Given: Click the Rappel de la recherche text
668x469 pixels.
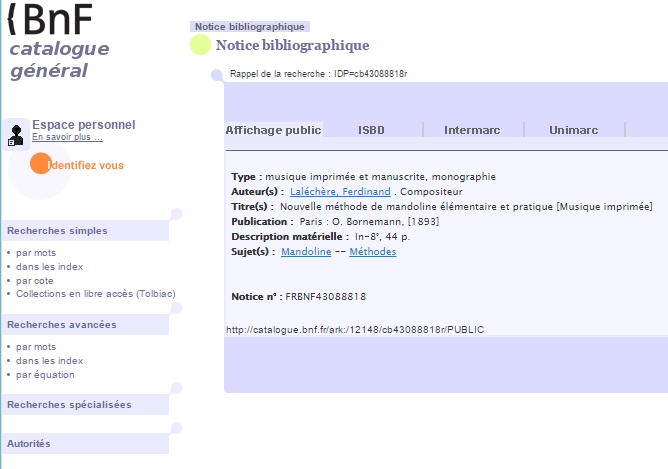Looking at the screenshot, I should (x=318, y=74).
